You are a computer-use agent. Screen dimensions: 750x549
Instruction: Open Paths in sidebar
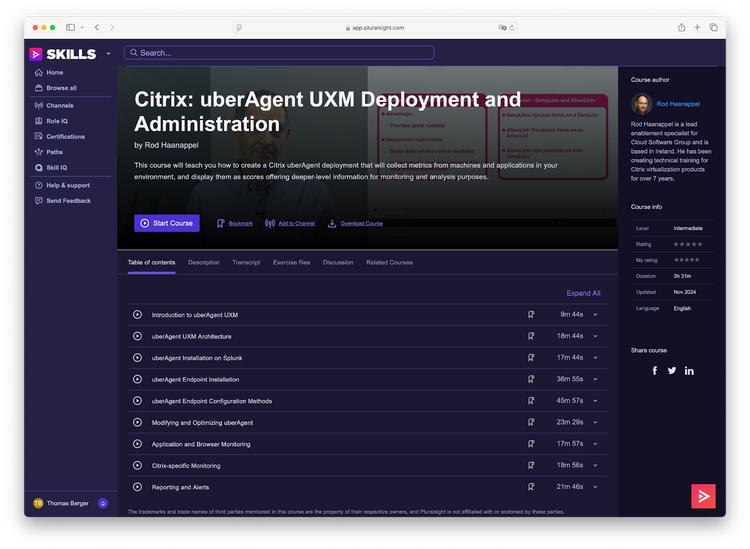click(49, 152)
